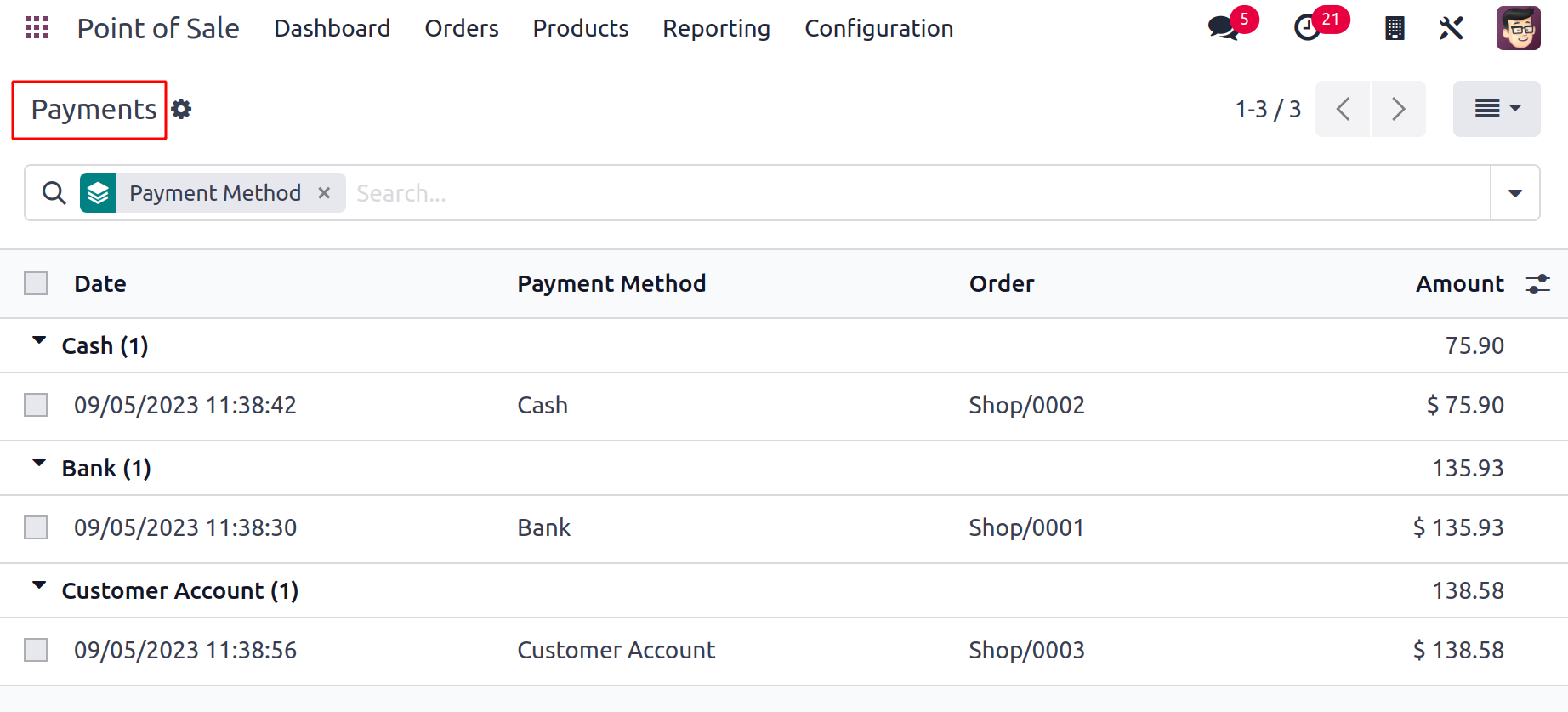Go to next page of records
Viewport: 1568px width, 712px height.
tap(1398, 109)
